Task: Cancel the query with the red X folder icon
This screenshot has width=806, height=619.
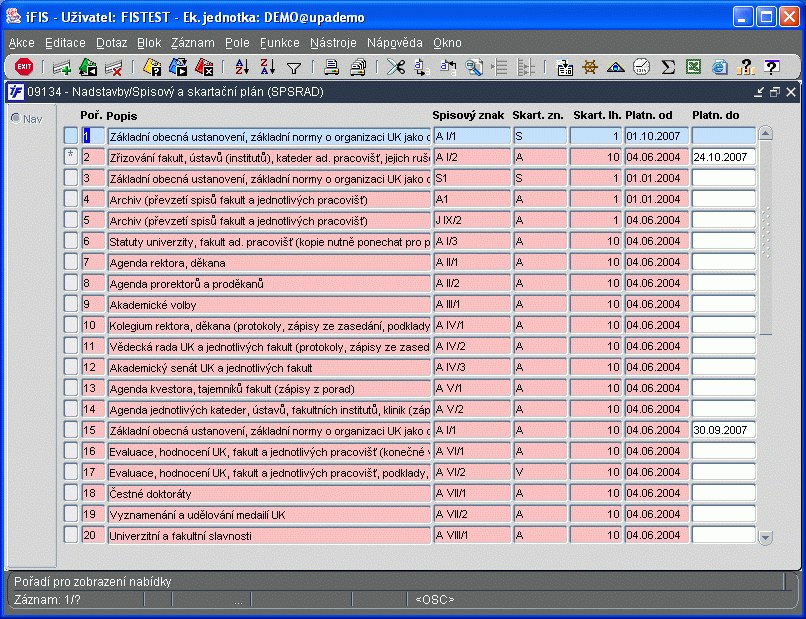Action: [204, 67]
